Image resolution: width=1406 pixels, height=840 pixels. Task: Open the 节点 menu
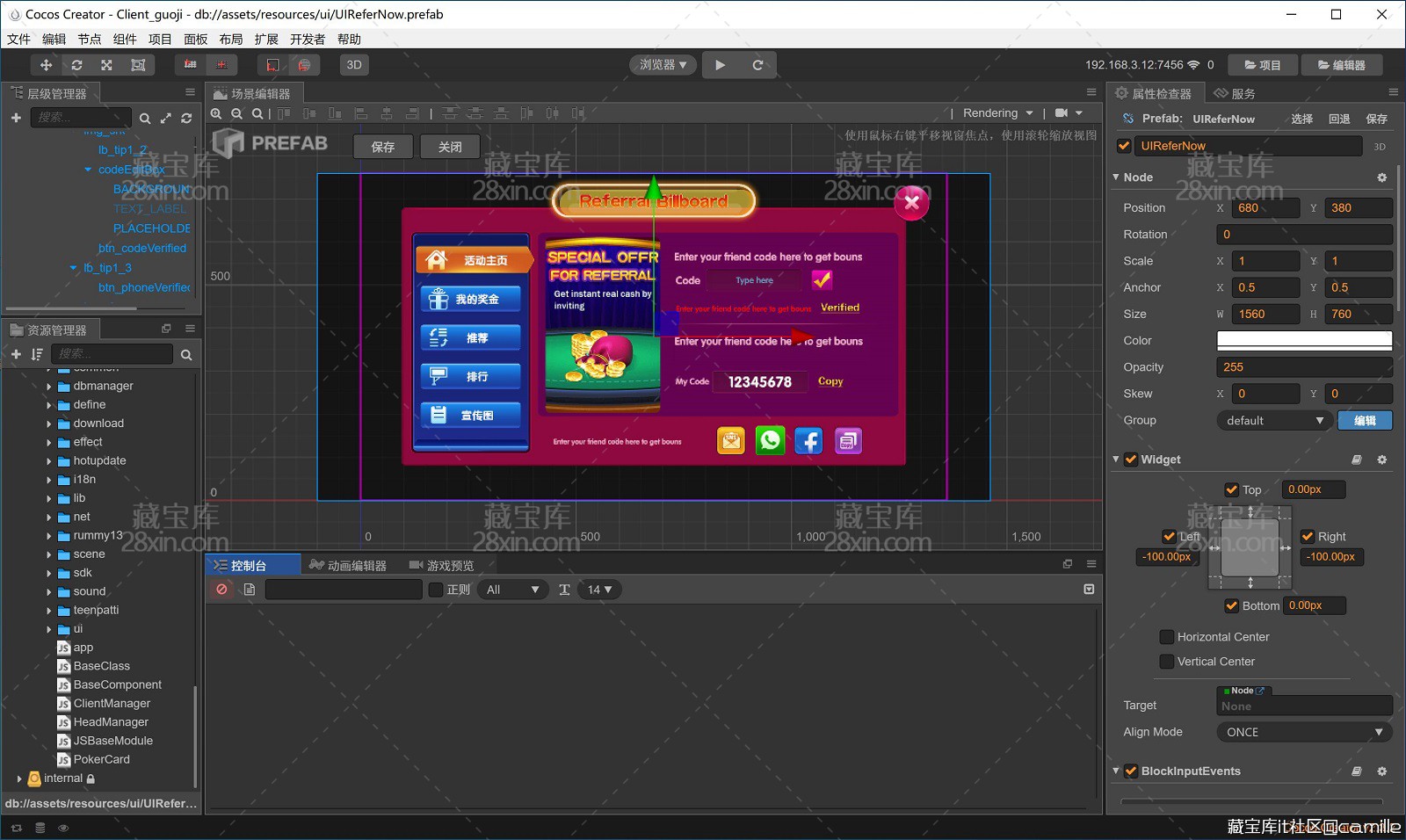(x=90, y=40)
